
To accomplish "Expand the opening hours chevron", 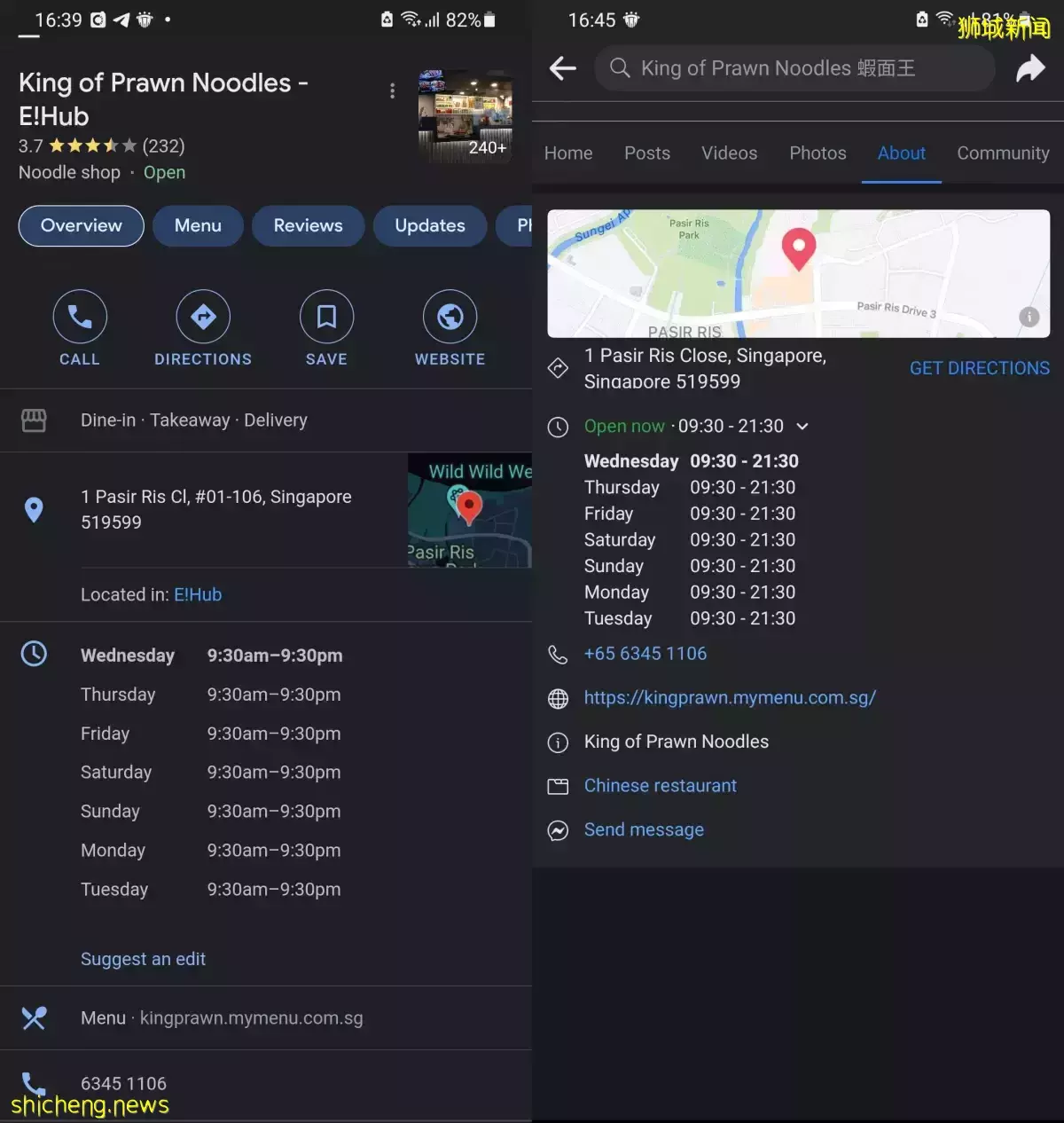I will 802,427.
